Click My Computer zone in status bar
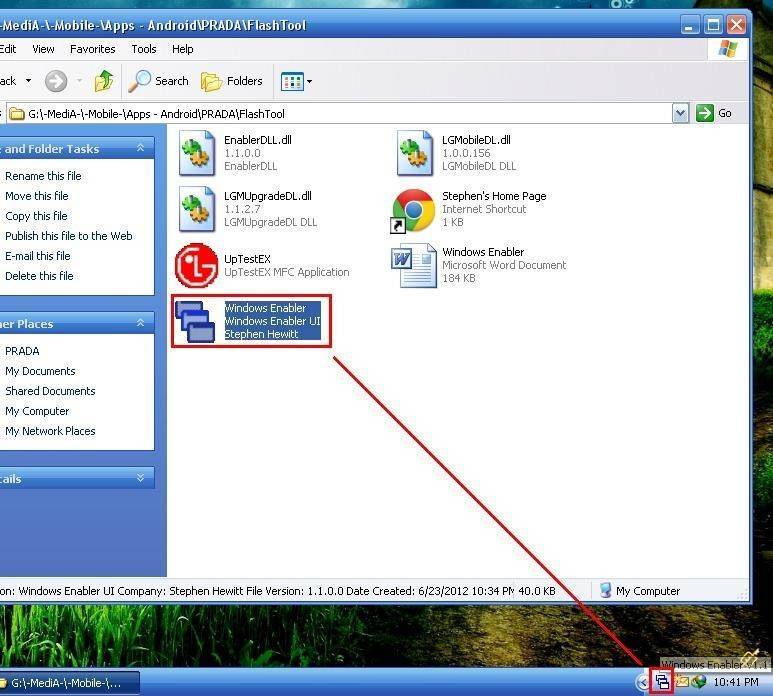Screen dimensions: 773x696 (640, 591)
